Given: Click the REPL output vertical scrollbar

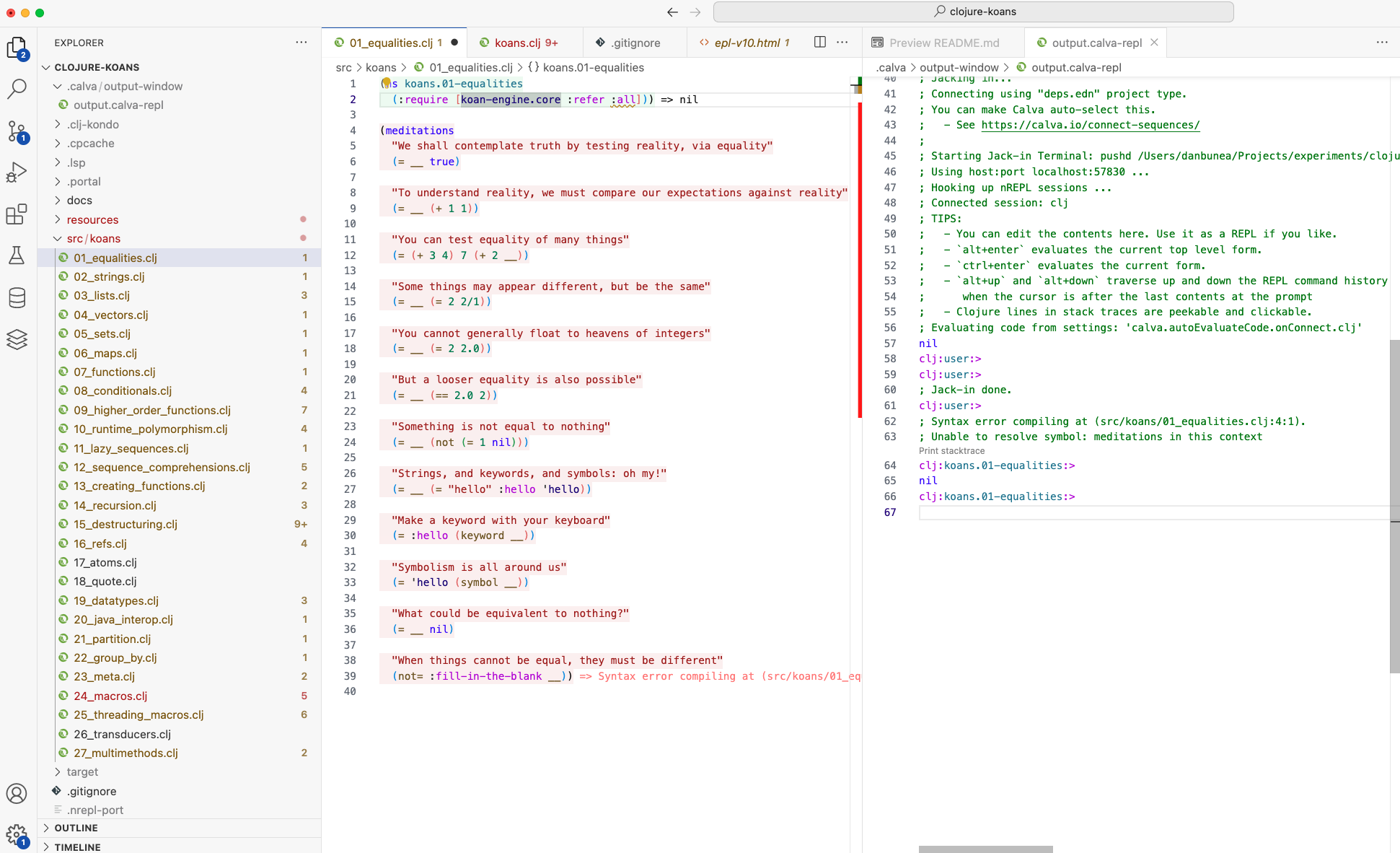Looking at the screenshot, I should [1394, 505].
